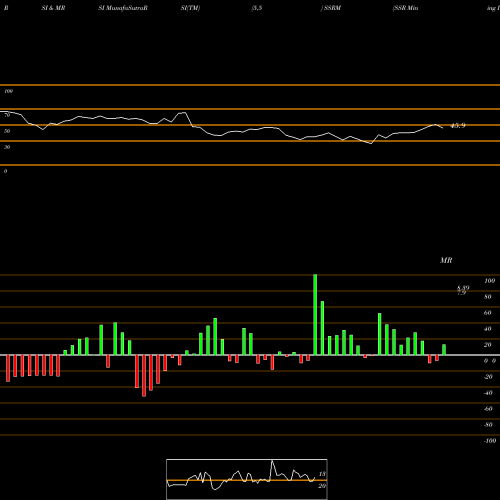Click the RSI panel 70 level label
The image size is (500, 500).
[x=7, y=115]
